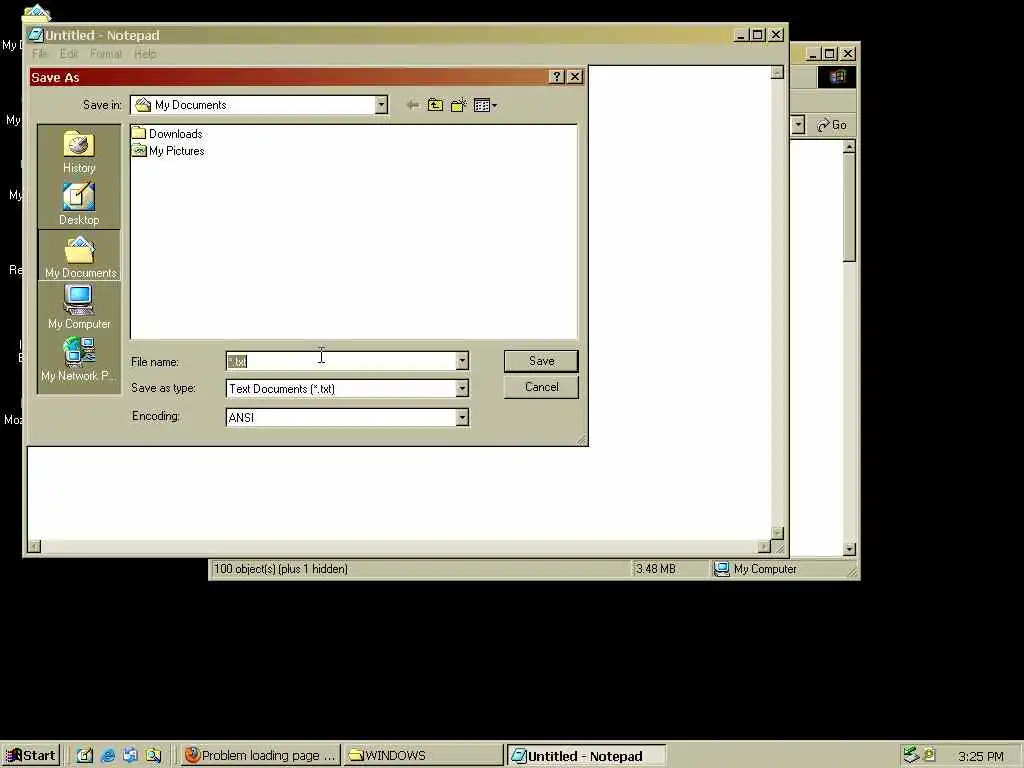This screenshot has width=1024, height=768.
Task: Close the Save As dialog
Action: point(575,77)
